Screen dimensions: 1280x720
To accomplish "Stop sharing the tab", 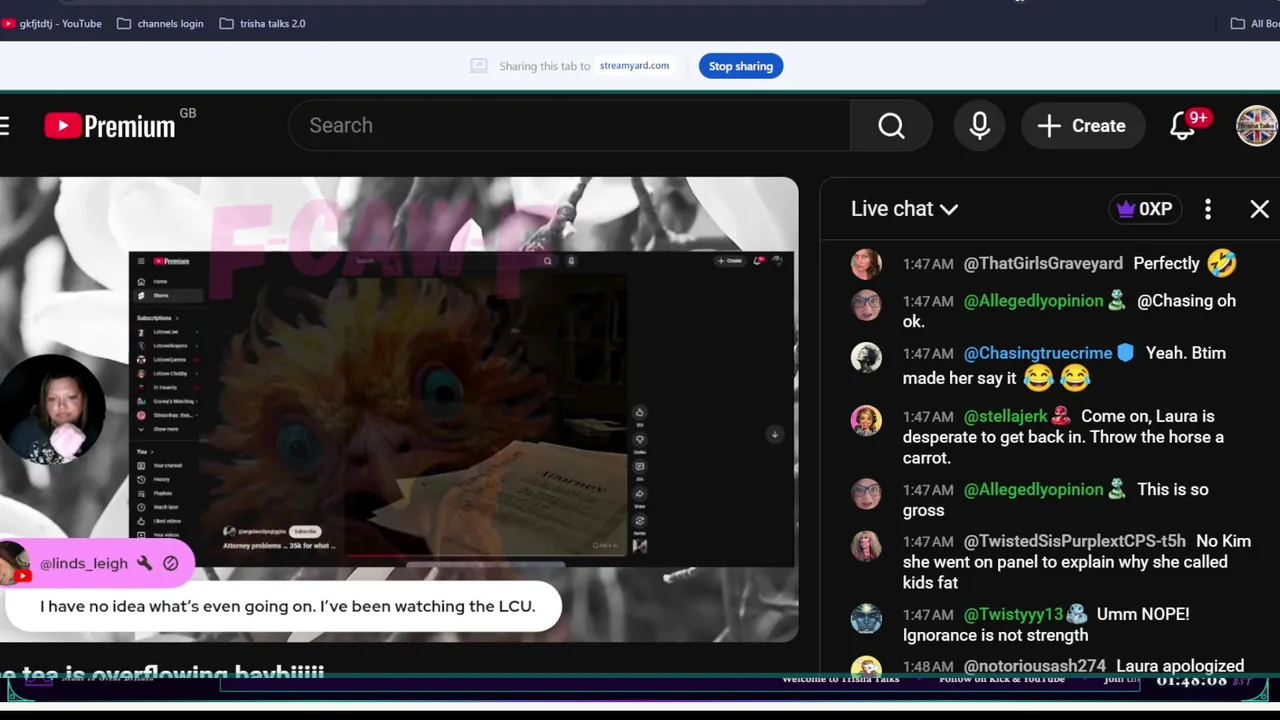I will coord(741,66).
